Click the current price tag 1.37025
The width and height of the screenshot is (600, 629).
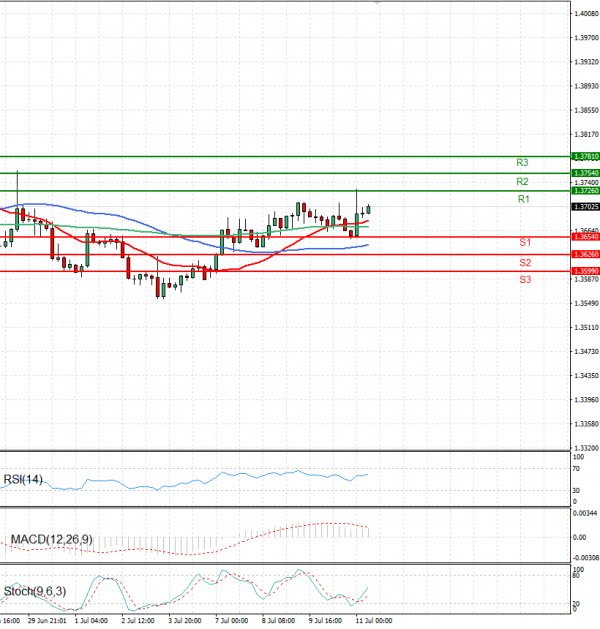coord(586,207)
